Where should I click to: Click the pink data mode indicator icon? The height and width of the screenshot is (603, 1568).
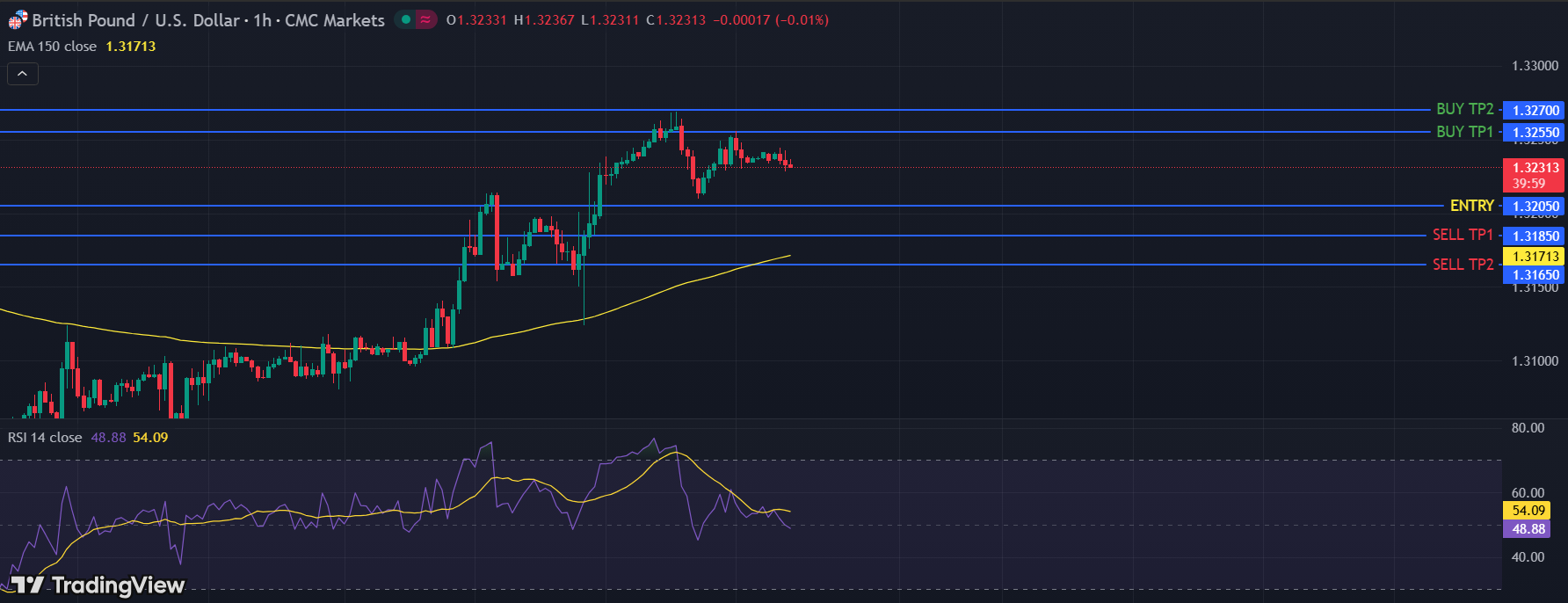click(x=425, y=19)
